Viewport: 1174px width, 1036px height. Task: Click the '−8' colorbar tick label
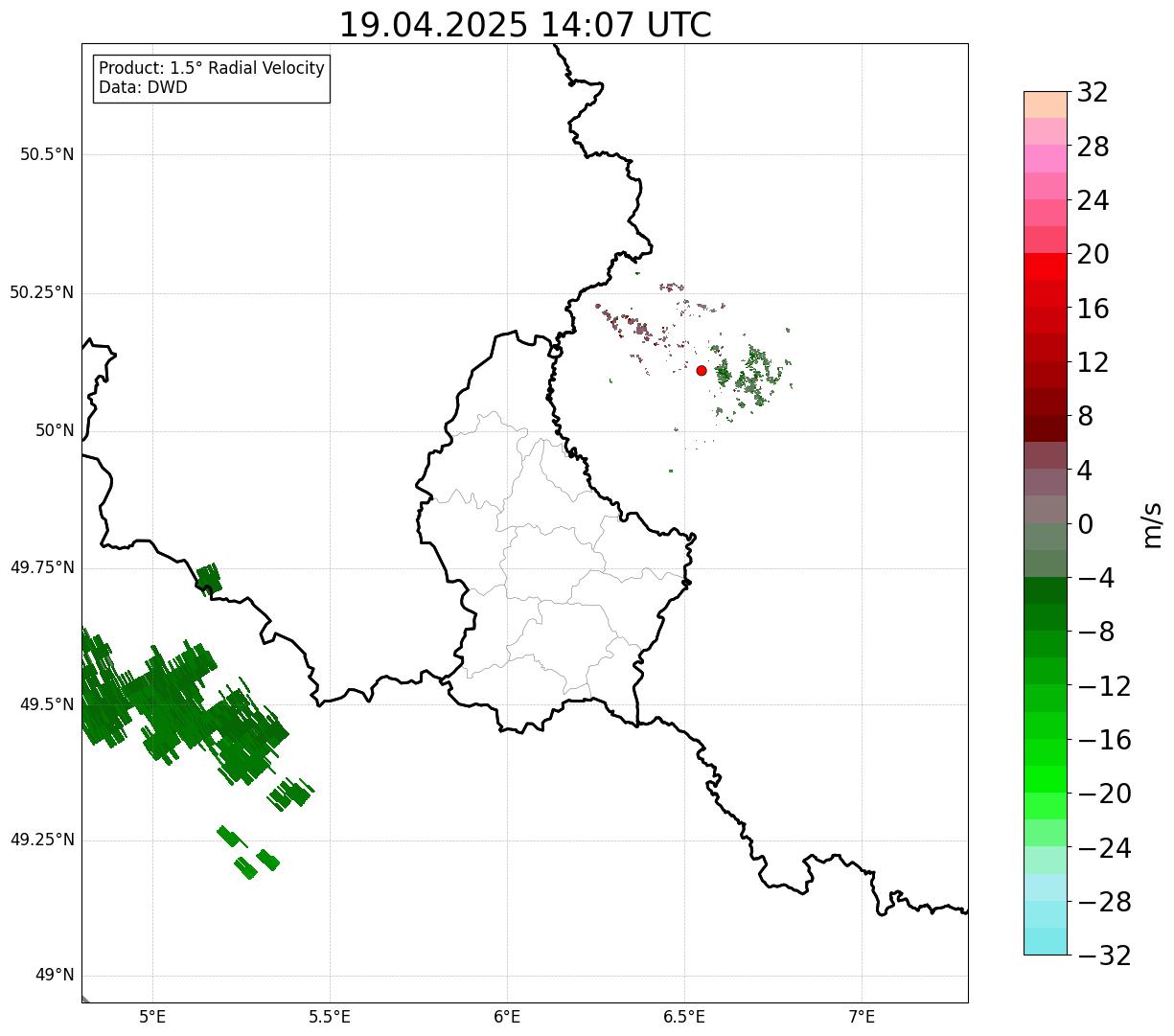pos(1095,632)
